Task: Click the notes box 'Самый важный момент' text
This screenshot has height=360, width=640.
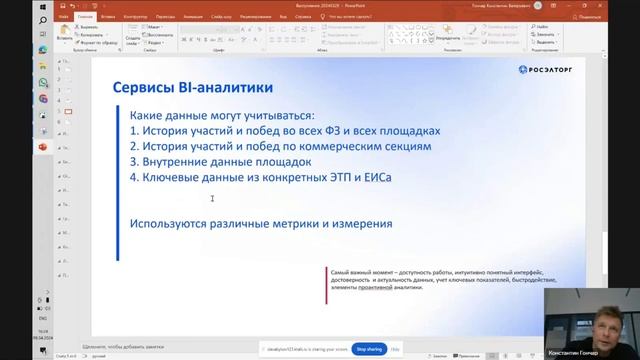Action: tap(443, 280)
